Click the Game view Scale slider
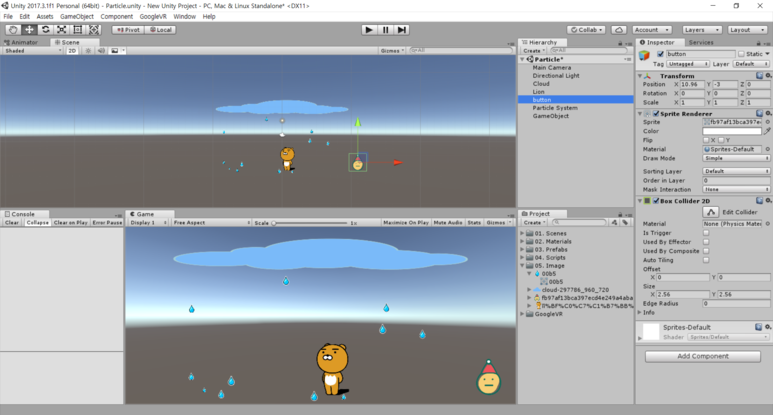 coord(310,223)
